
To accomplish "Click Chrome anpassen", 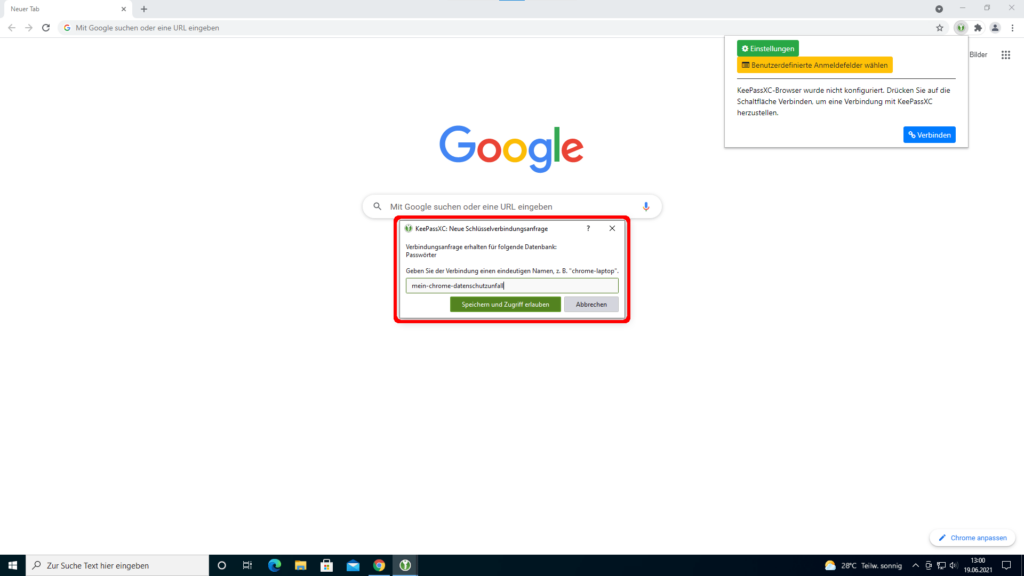I will point(972,537).
